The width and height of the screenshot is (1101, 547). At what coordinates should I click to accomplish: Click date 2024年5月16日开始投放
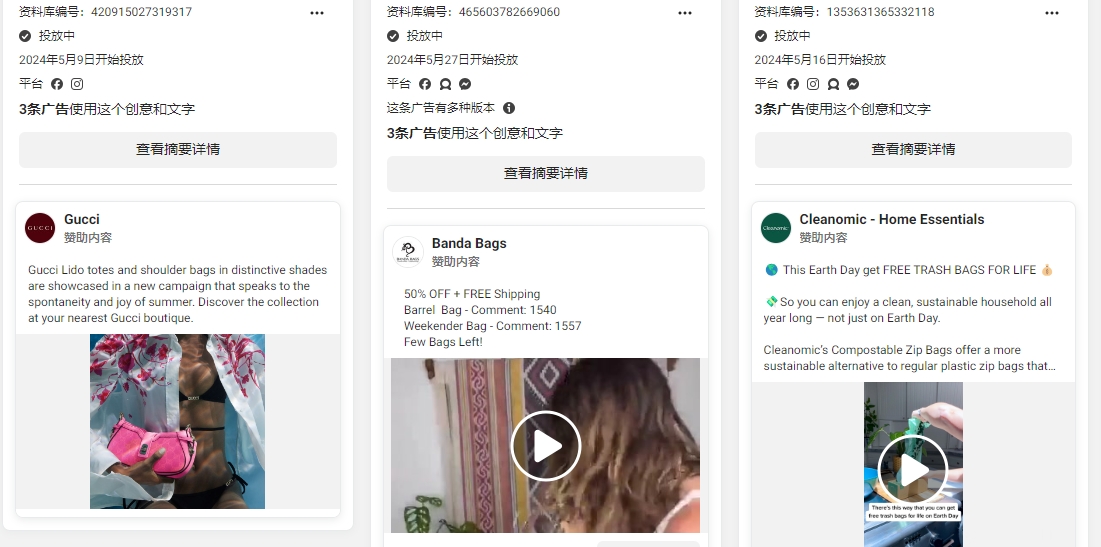(x=820, y=60)
